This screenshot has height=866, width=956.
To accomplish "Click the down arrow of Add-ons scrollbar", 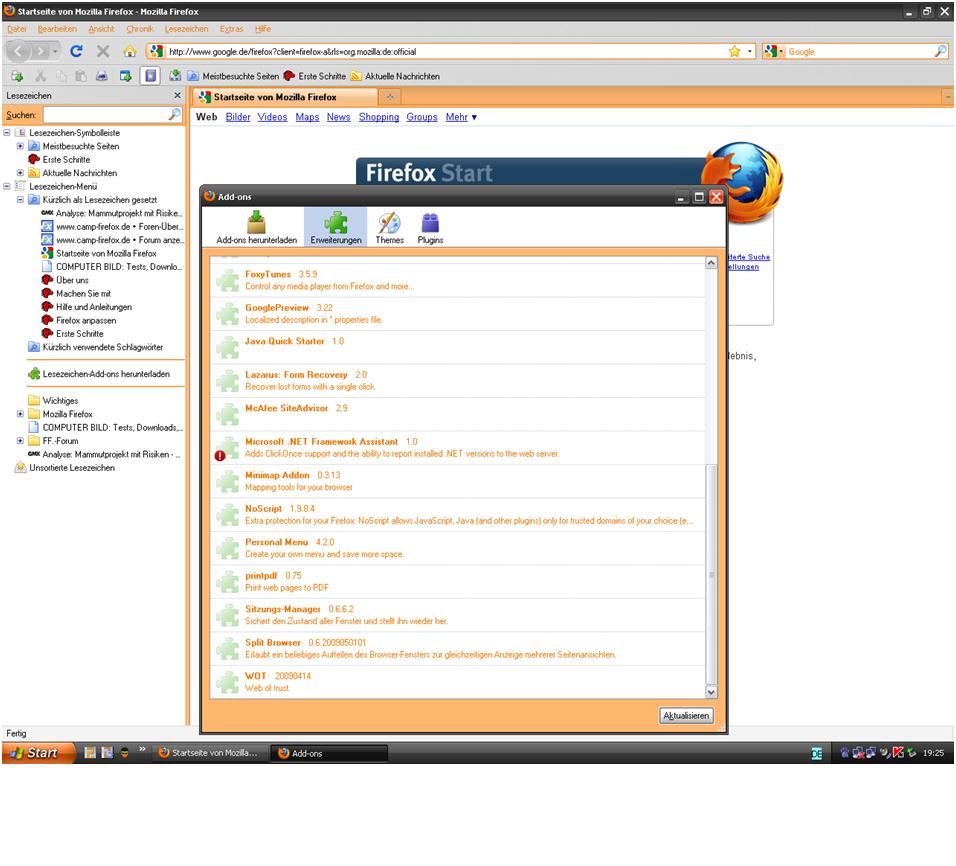I will [x=711, y=692].
